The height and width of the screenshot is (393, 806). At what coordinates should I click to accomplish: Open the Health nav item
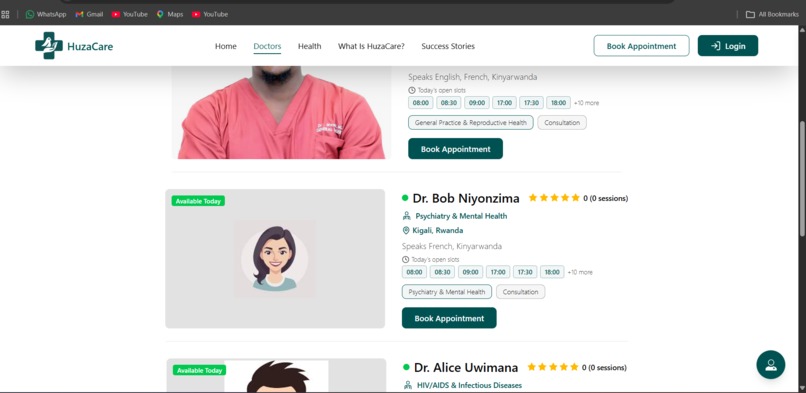309,46
